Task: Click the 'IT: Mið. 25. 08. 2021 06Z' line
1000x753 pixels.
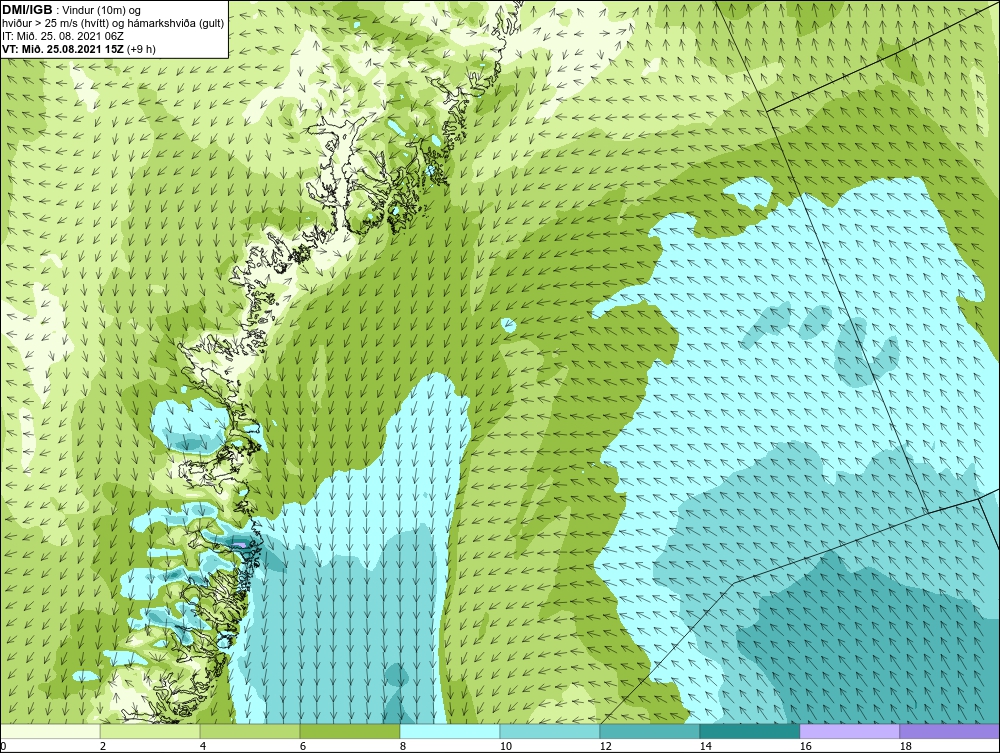Action: pyautogui.click(x=63, y=36)
